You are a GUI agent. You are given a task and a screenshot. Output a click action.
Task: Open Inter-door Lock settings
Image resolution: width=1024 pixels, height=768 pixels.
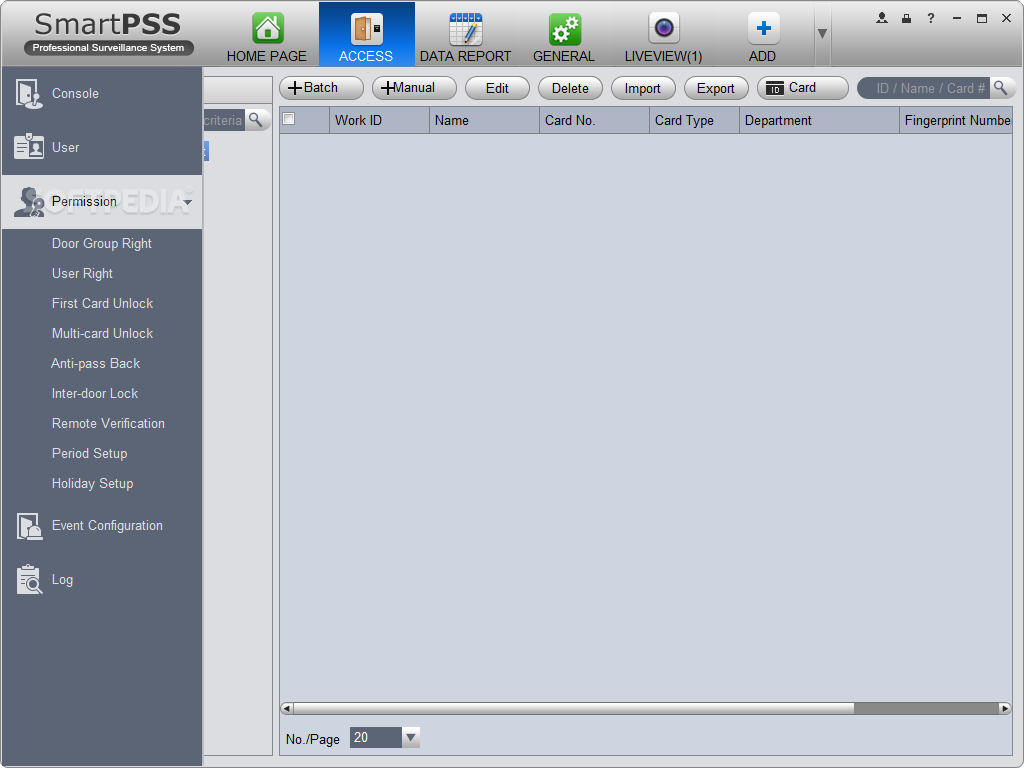[x=95, y=394]
